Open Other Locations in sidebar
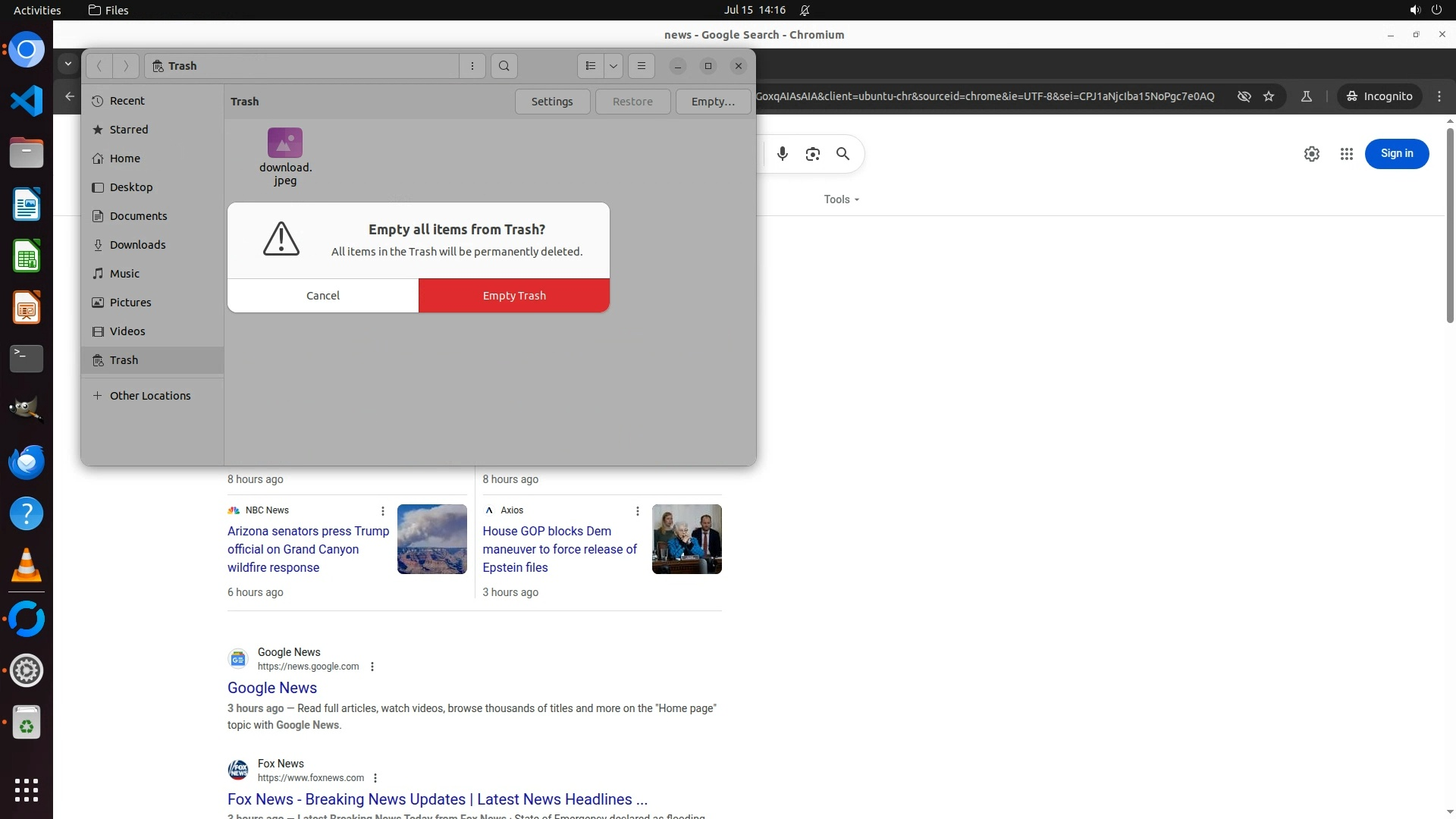Viewport: 1456px width, 819px height. [x=149, y=396]
